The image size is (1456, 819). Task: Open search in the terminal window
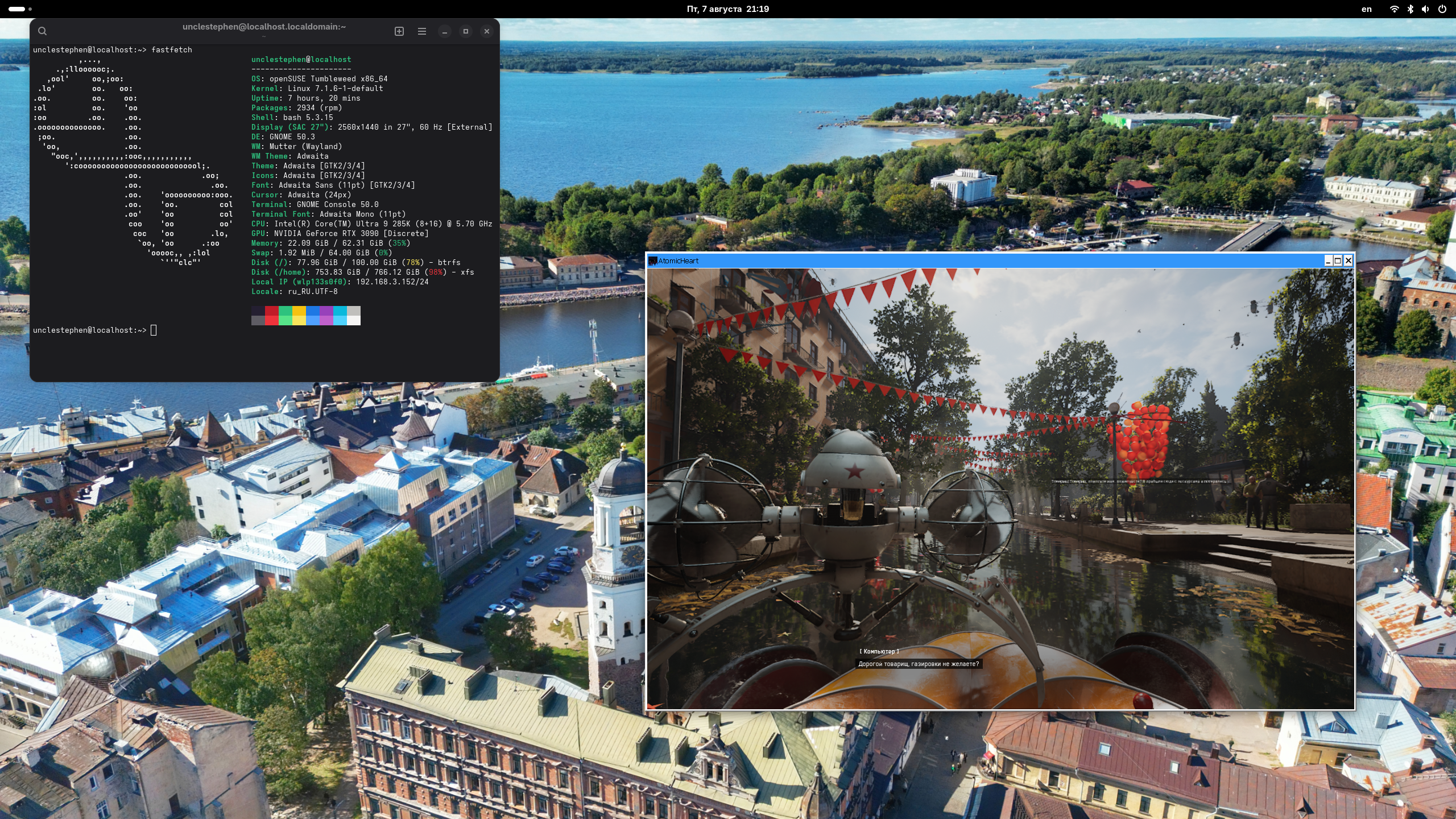pyautogui.click(x=42, y=31)
